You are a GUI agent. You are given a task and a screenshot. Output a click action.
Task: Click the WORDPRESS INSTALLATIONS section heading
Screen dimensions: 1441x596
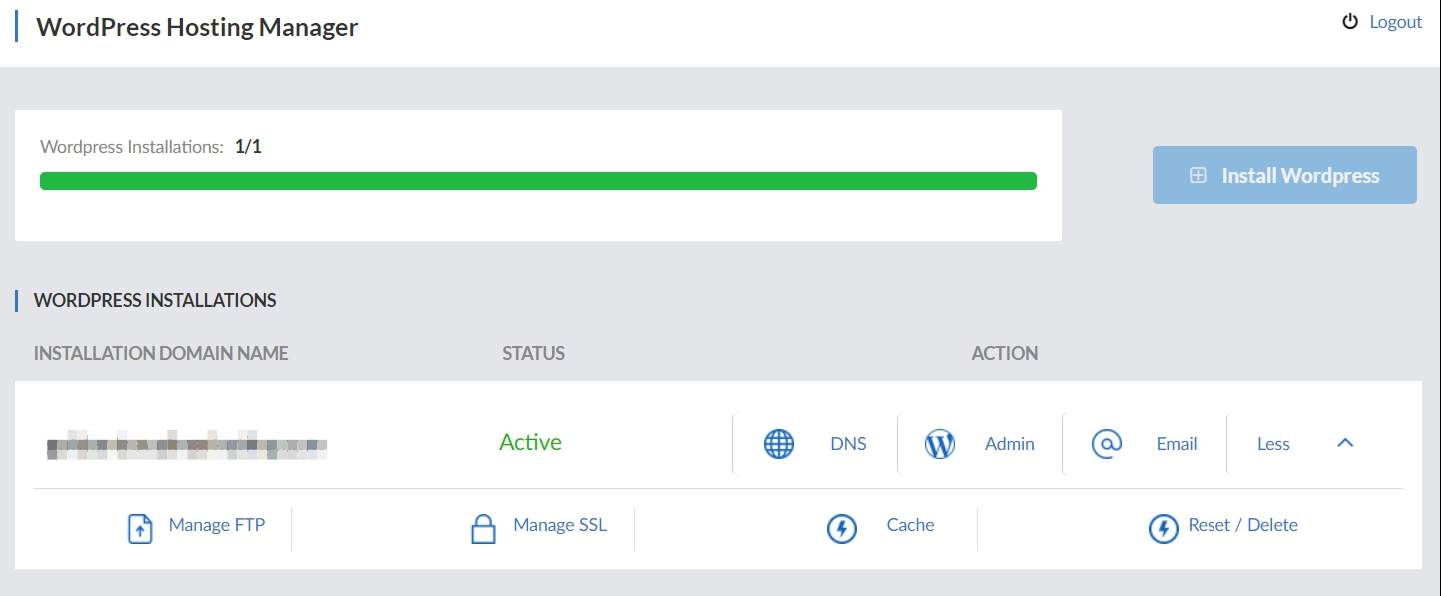tap(155, 300)
